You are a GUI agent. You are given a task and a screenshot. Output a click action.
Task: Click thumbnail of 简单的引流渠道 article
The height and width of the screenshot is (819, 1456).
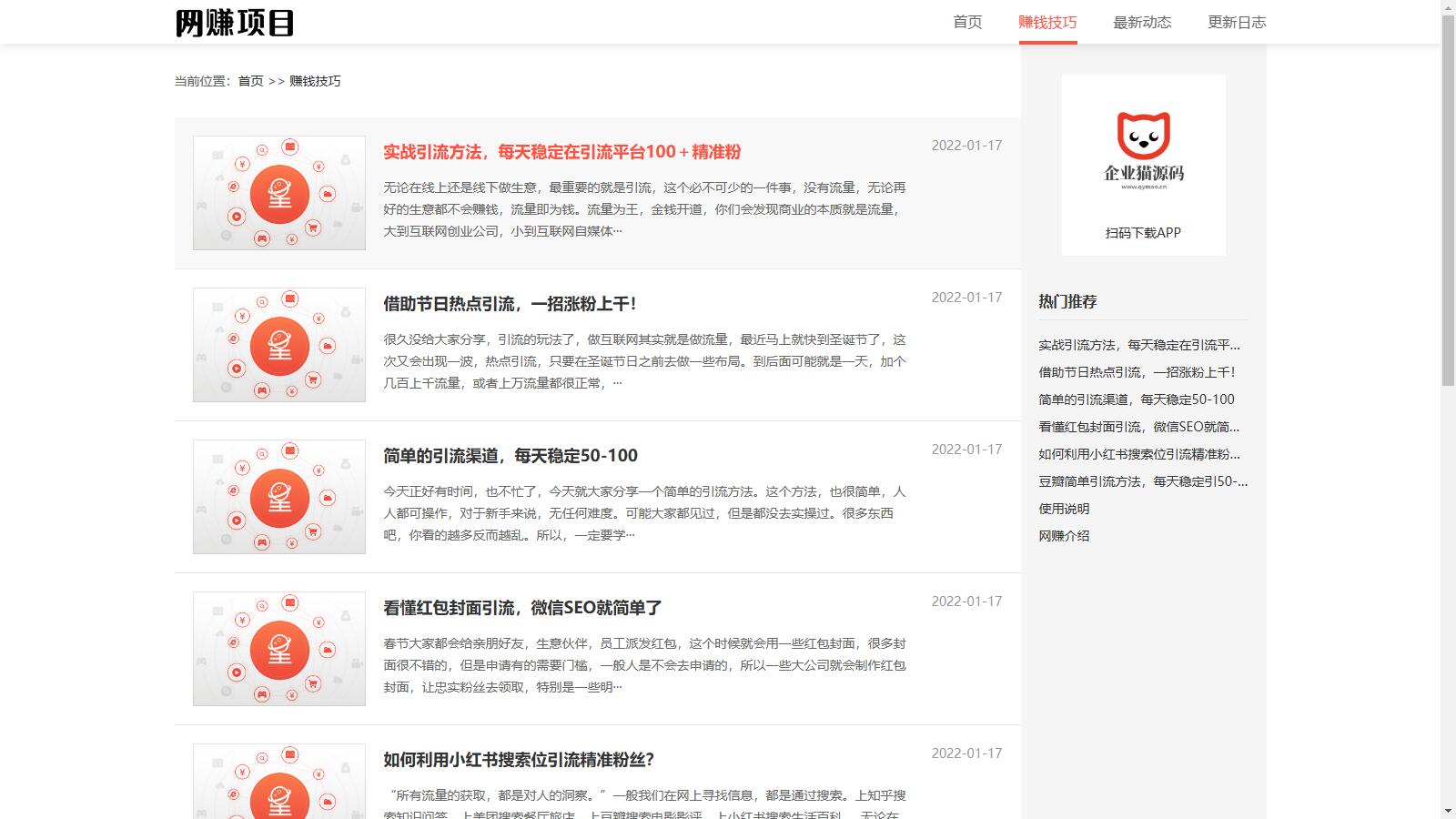tap(279, 497)
